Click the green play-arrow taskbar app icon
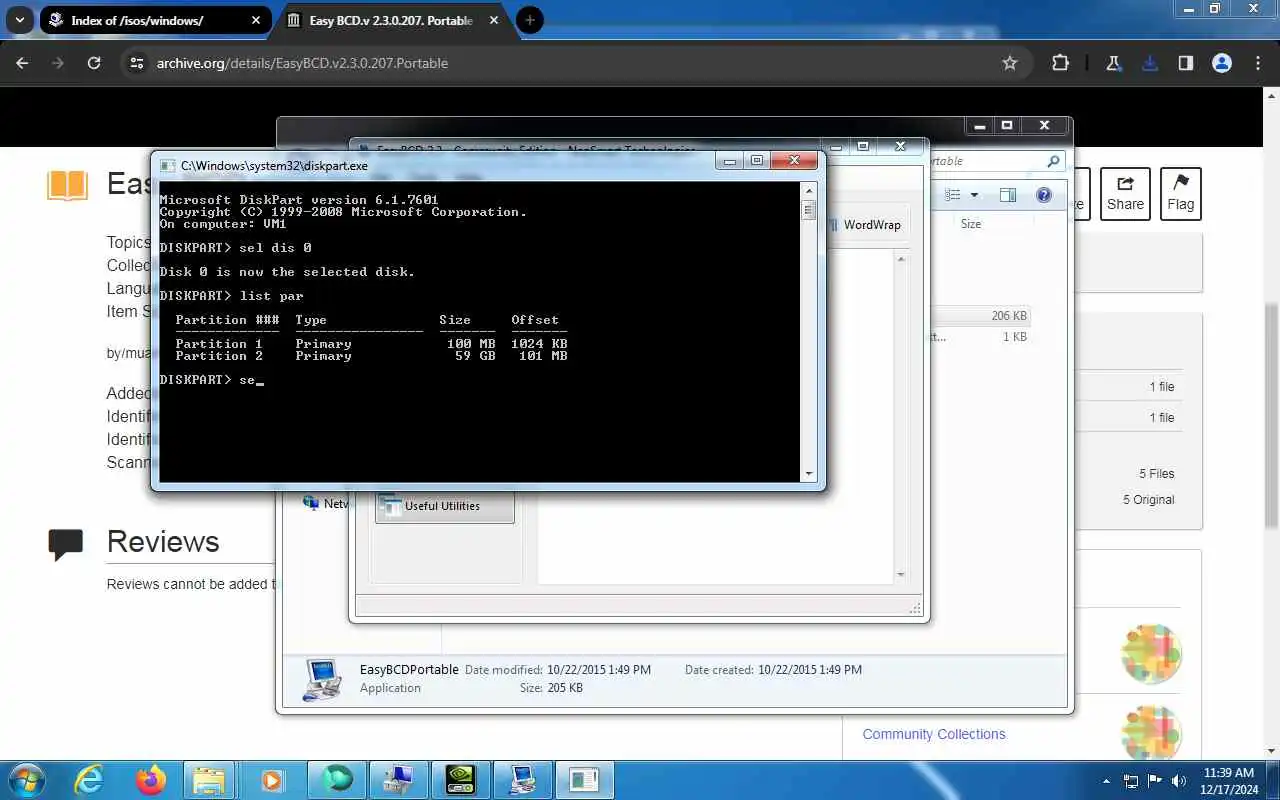1280x800 pixels. pos(335,780)
